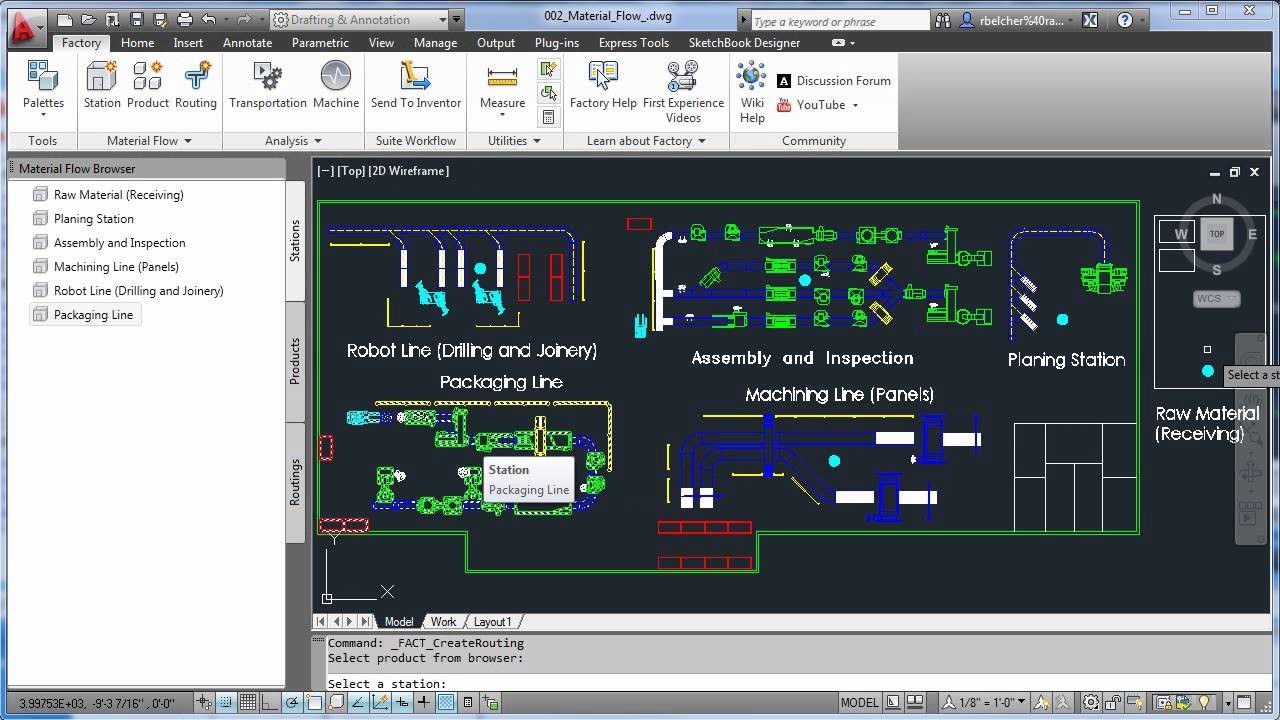The image size is (1280, 720).
Task: Click TOP on the ViewCube
Action: tap(1216, 233)
